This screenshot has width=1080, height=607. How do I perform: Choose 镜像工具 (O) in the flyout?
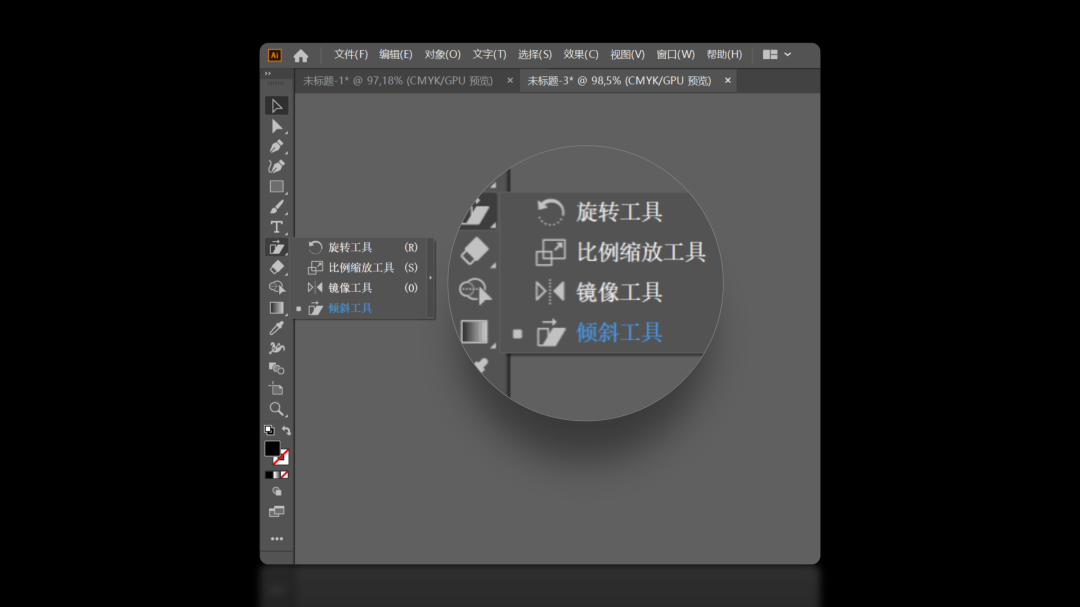(362, 288)
